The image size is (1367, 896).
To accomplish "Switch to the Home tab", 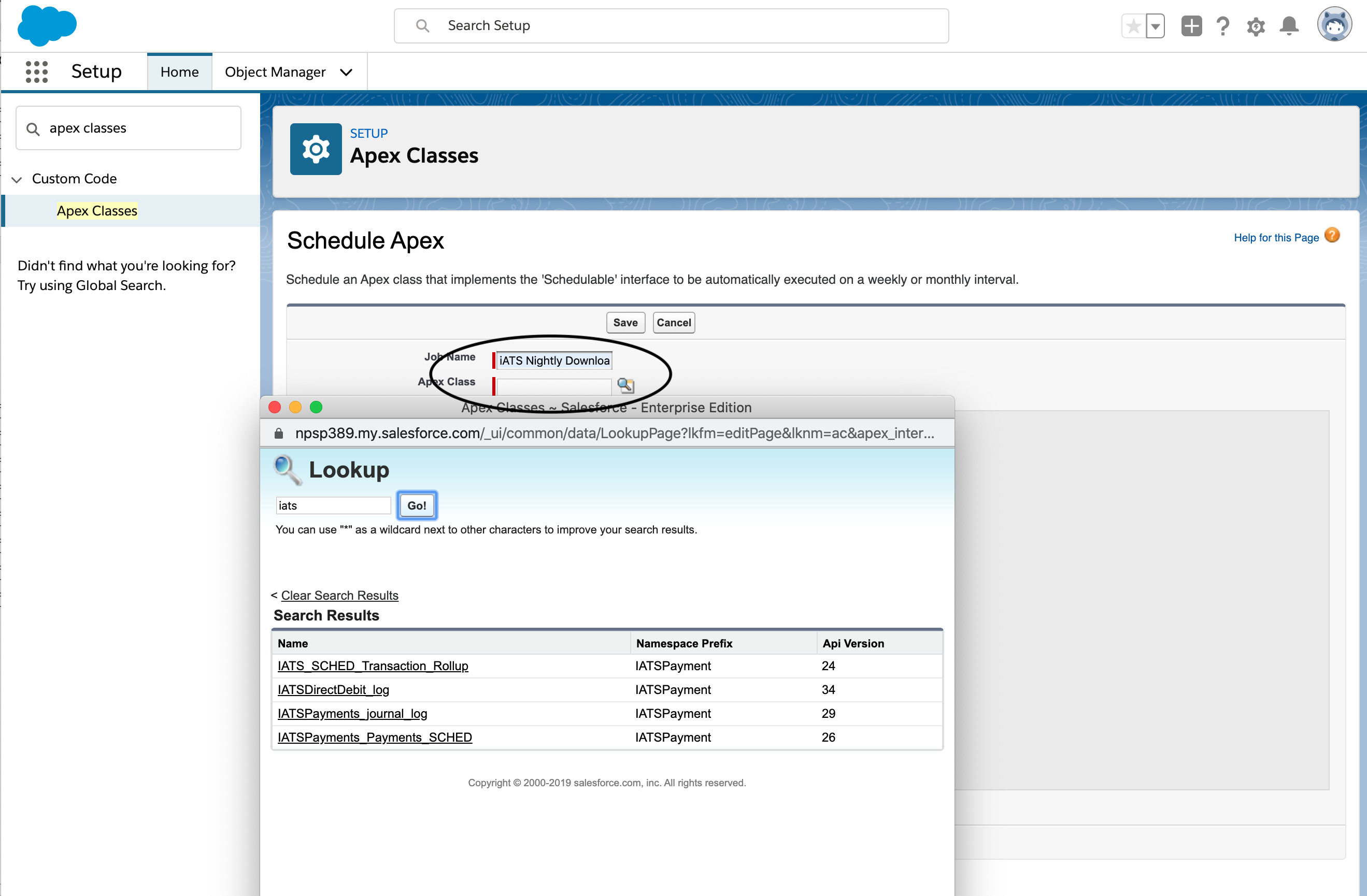I will 179,73.
